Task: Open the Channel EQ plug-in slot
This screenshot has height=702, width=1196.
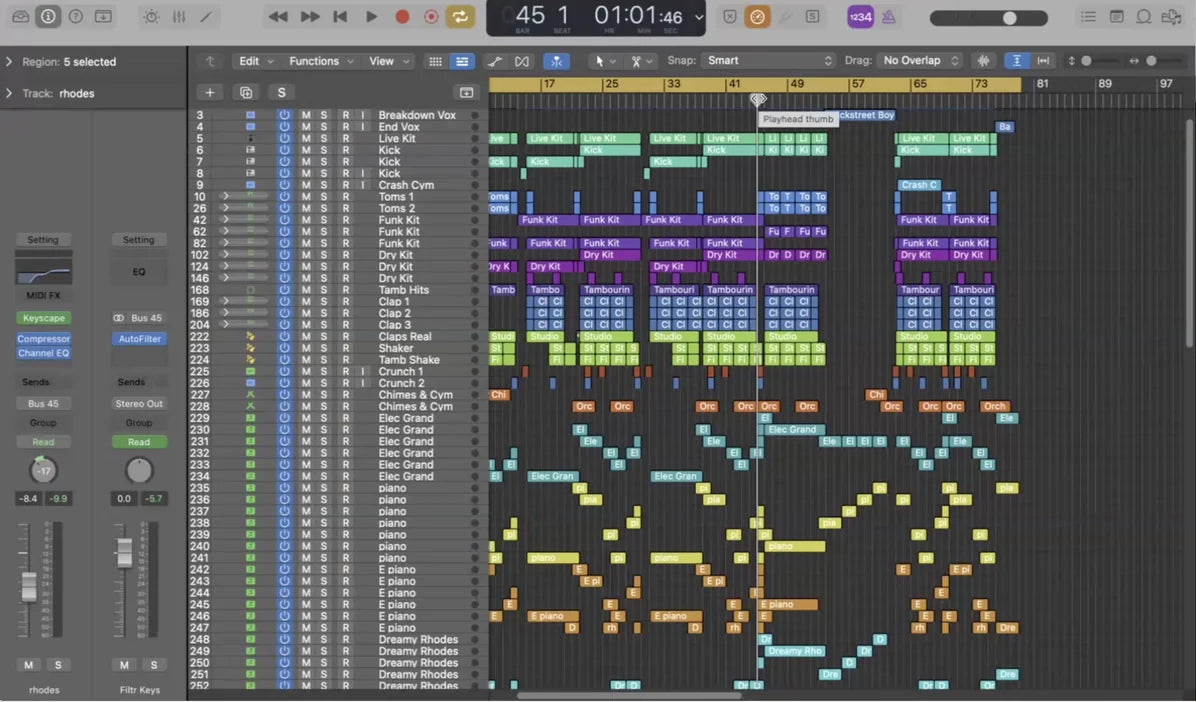Action: (x=43, y=353)
